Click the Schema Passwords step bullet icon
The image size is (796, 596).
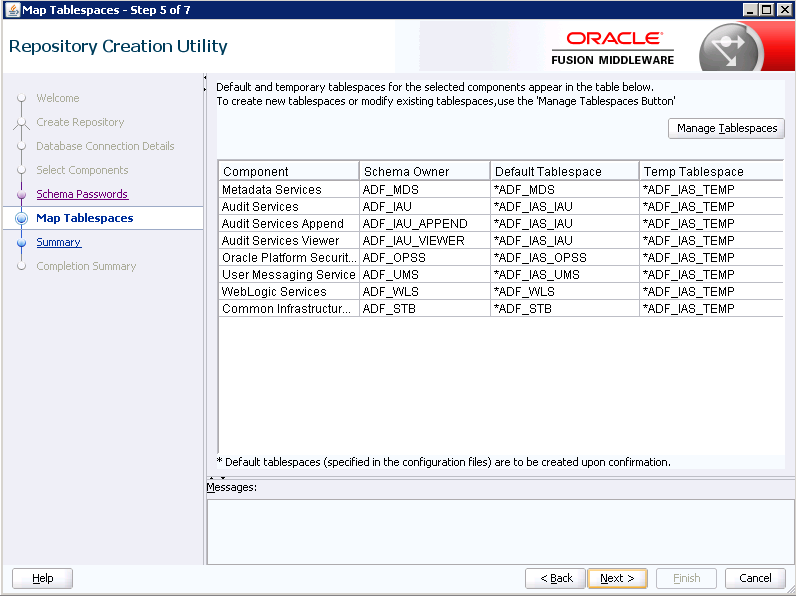click(x=21, y=194)
